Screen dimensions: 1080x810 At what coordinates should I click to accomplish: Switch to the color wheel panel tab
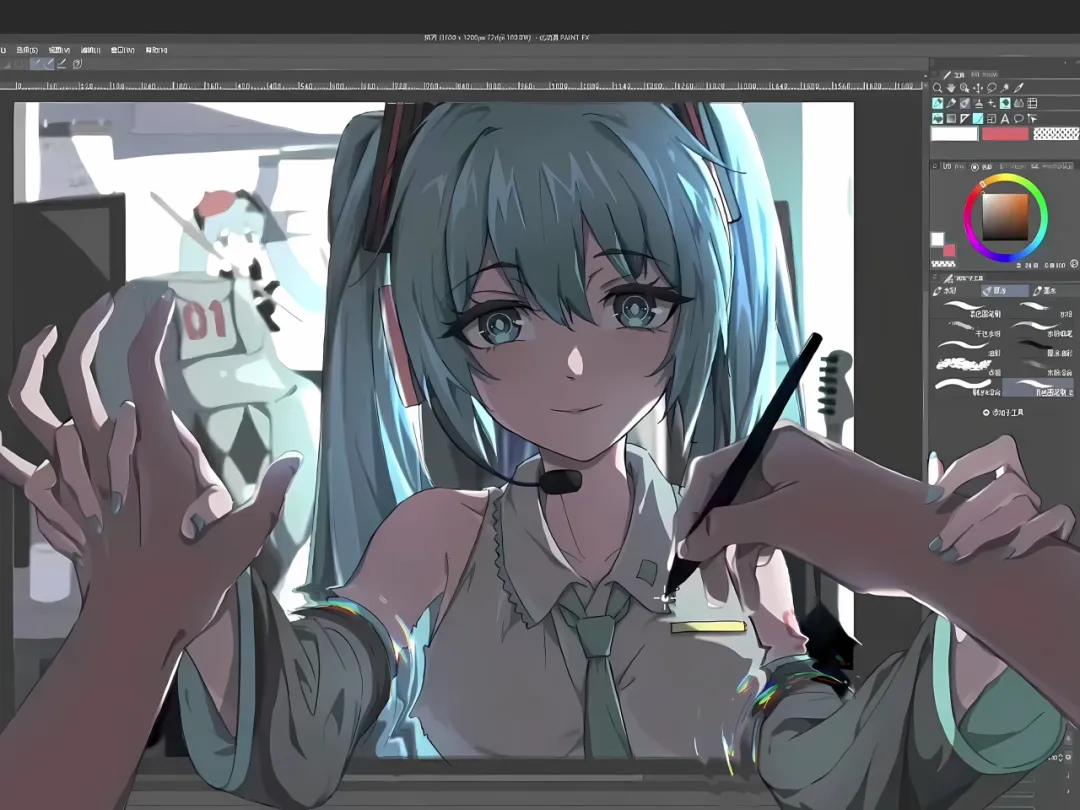pos(982,167)
